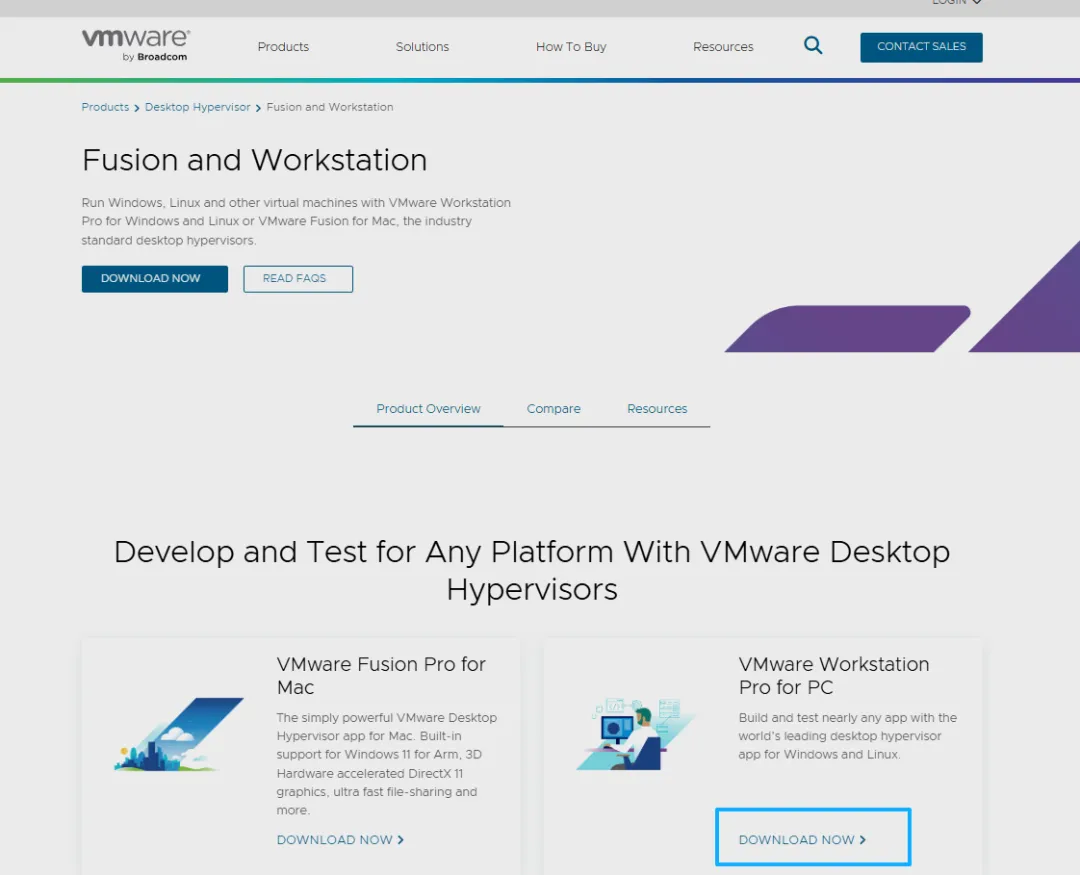Viewport: 1080px width, 875px height.
Task: Switch to the Product Overview tab
Action: 428,409
